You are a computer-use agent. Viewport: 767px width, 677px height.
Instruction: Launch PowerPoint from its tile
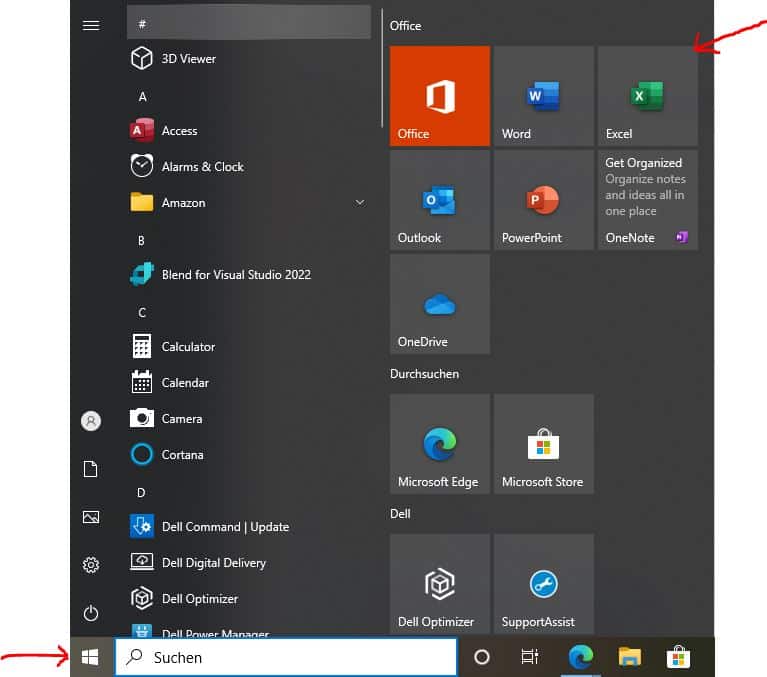(x=544, y=200)
